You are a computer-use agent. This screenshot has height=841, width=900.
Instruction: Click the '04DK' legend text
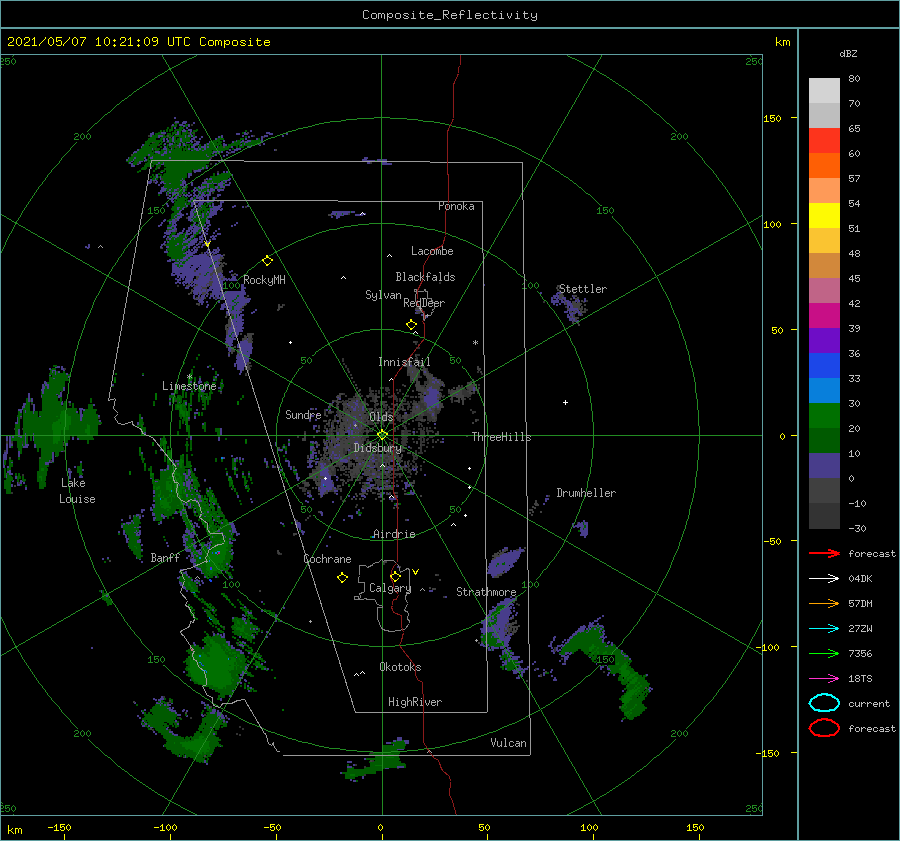click(860, 578)
